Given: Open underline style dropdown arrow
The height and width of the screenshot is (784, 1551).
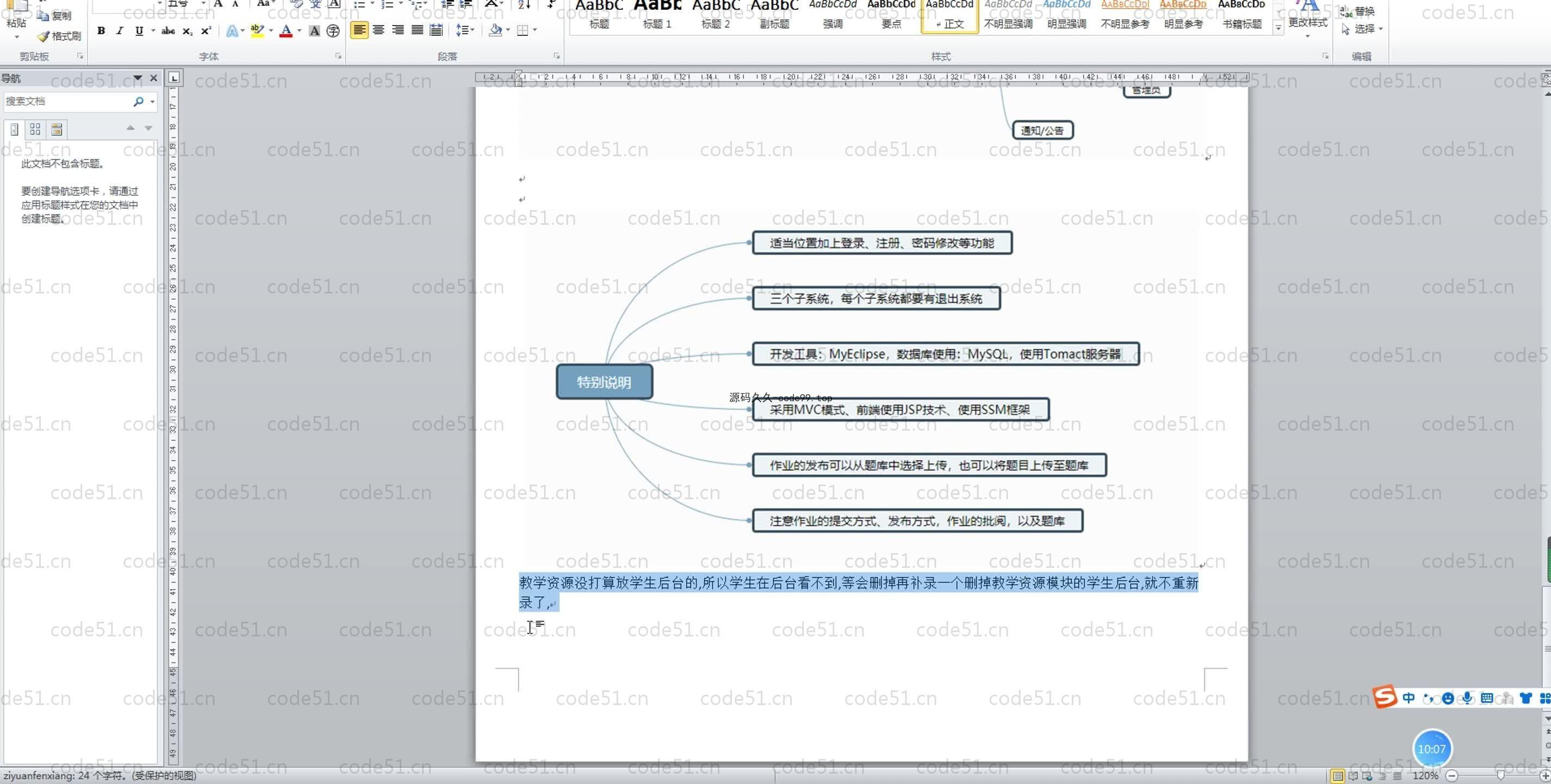Looking at the screenshot, I should 153,30.
